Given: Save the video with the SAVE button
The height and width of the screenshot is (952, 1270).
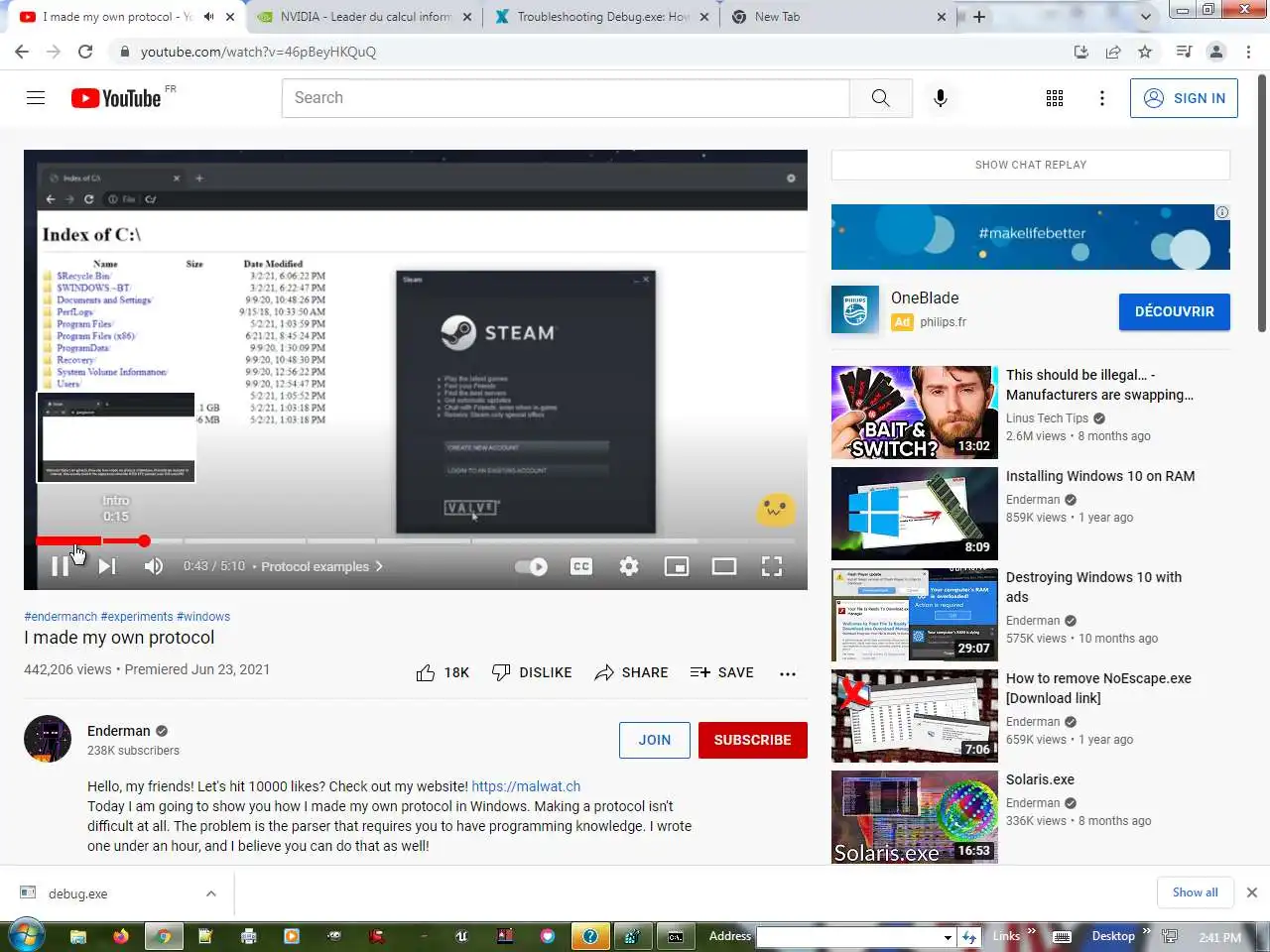Looking at the screenshot, I should 722,672.
